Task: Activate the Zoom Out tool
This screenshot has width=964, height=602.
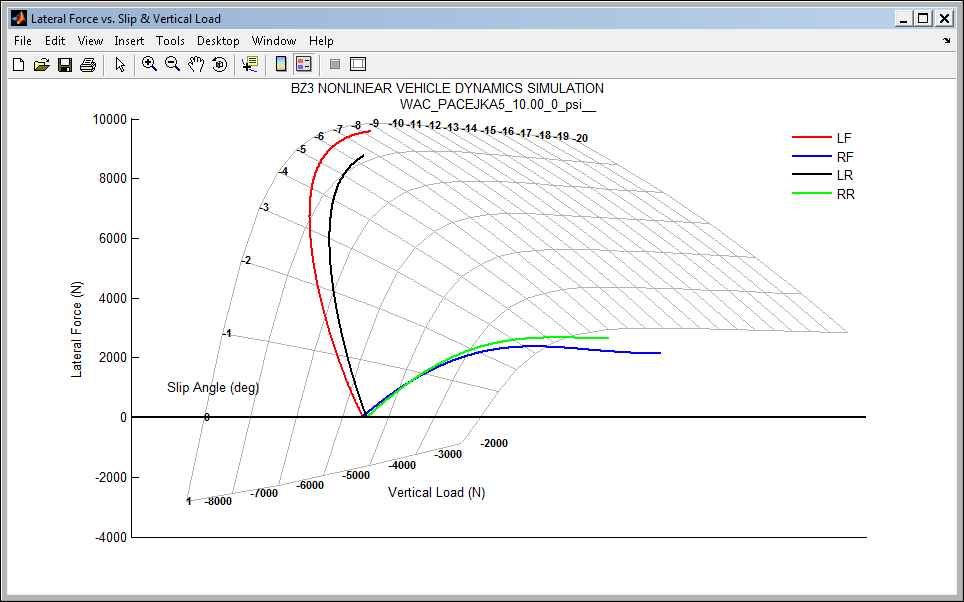Action: 172,64
